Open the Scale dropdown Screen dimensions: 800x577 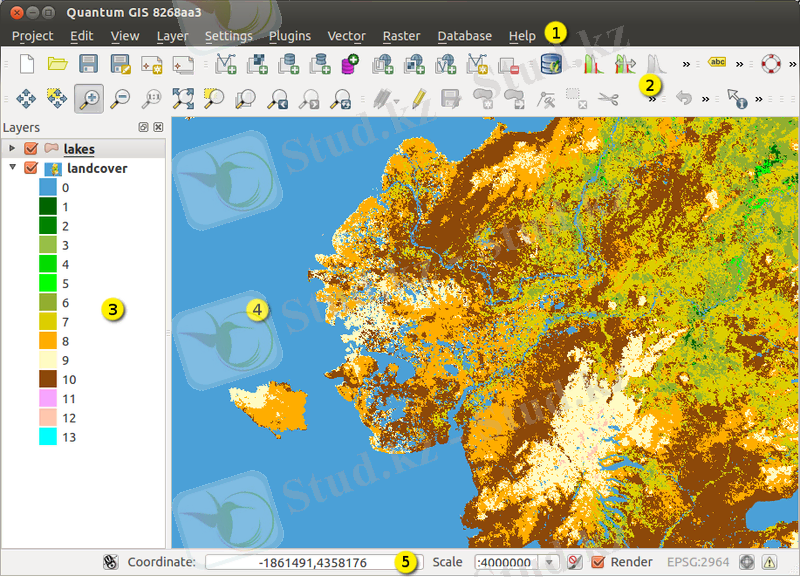coord(548,562)
